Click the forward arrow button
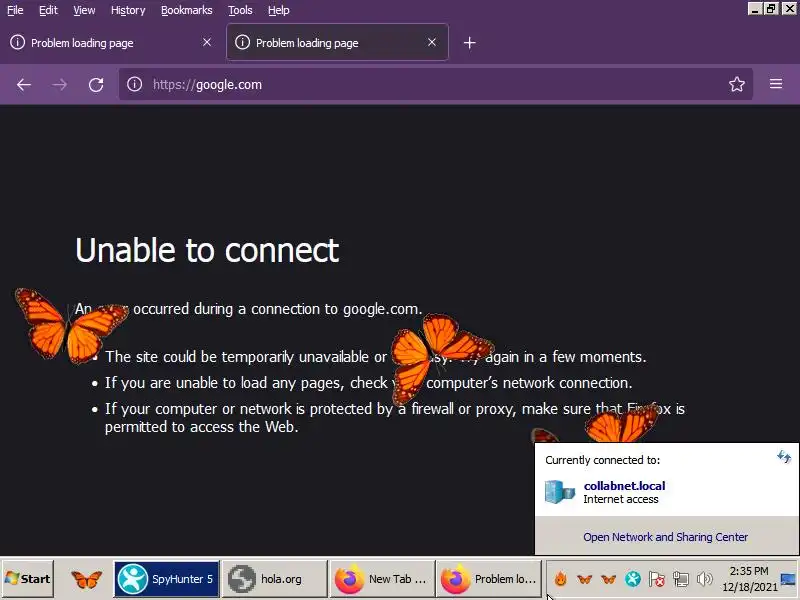 click(60, 85)
